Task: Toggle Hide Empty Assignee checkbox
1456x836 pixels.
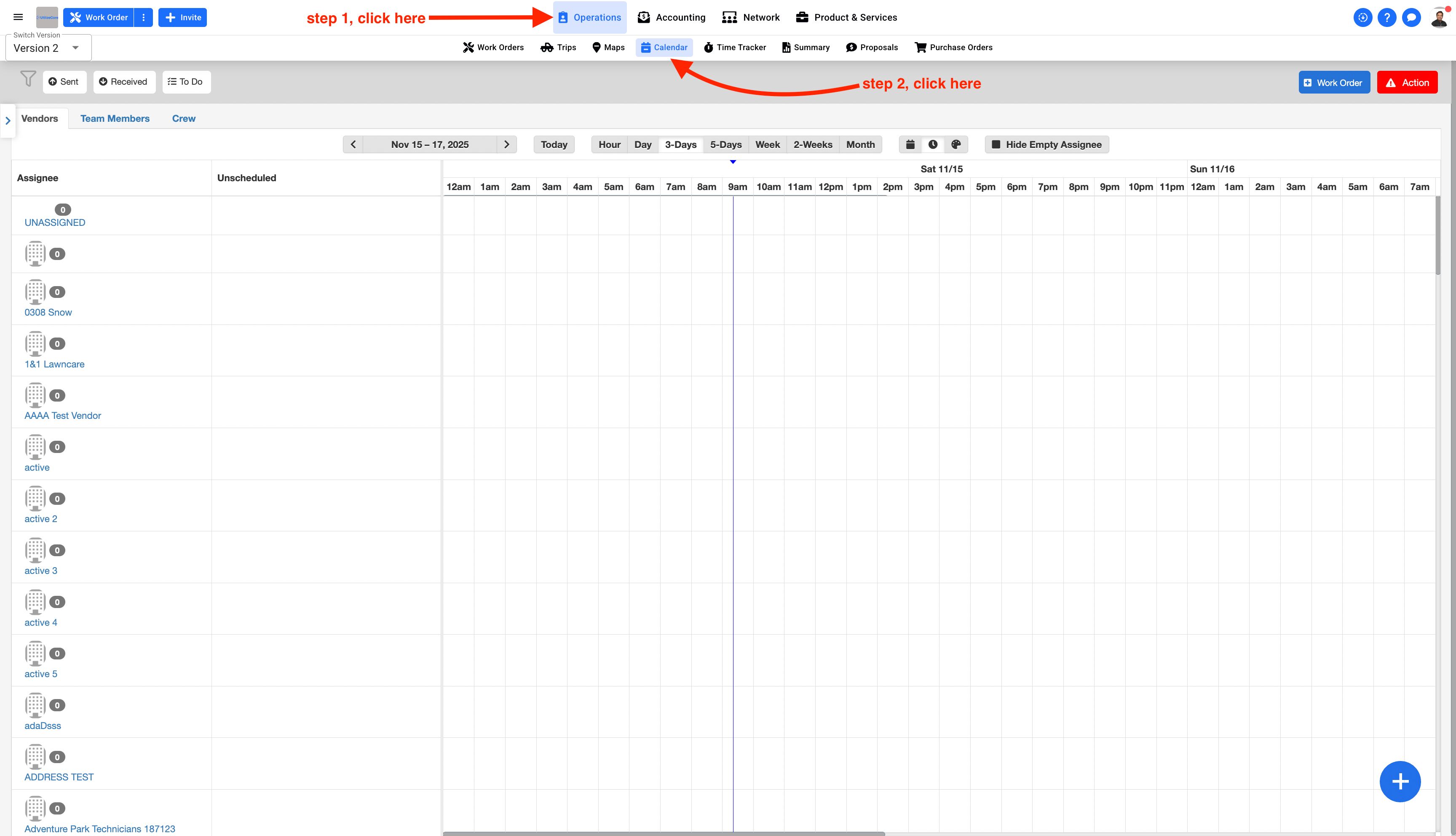Action: (996, 145)
